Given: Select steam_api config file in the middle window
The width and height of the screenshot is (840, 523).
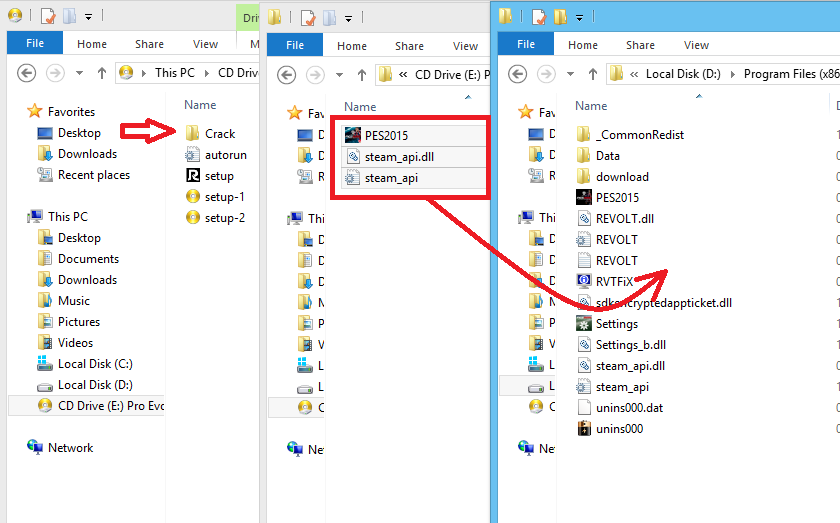Looking at the screenshot, I should (x=412, y=178).
